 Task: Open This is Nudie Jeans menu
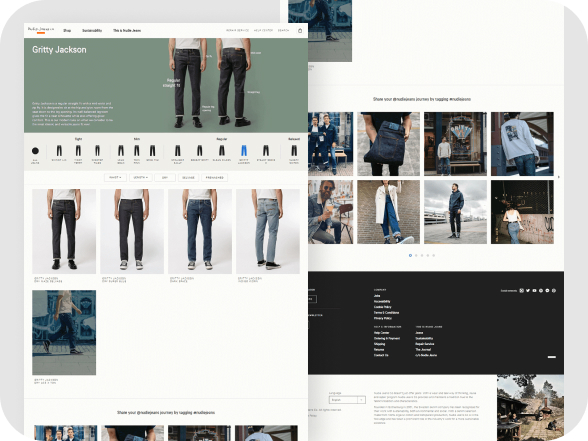[127, 30]
